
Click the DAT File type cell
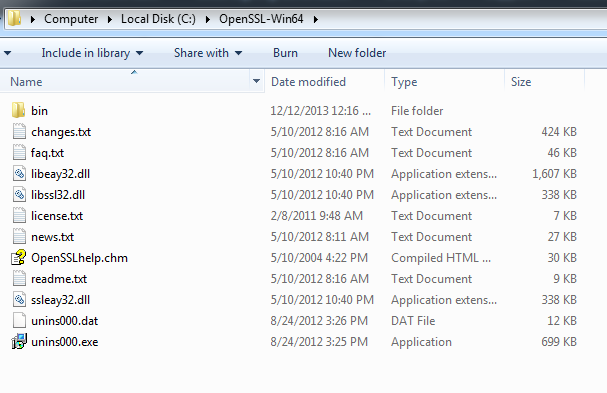[413, 321]
